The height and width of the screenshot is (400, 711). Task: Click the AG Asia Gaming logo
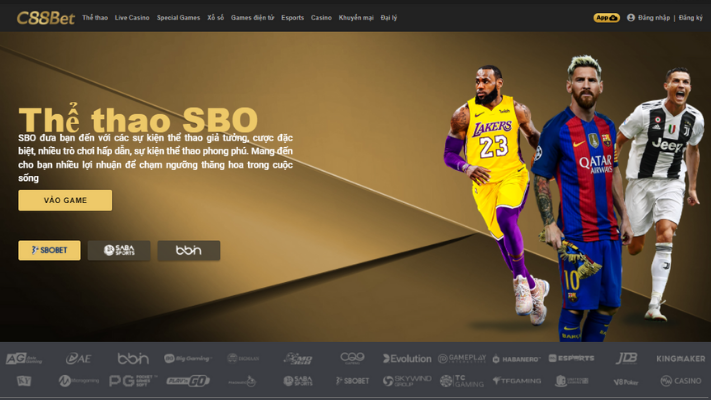[x=24, y=359]
